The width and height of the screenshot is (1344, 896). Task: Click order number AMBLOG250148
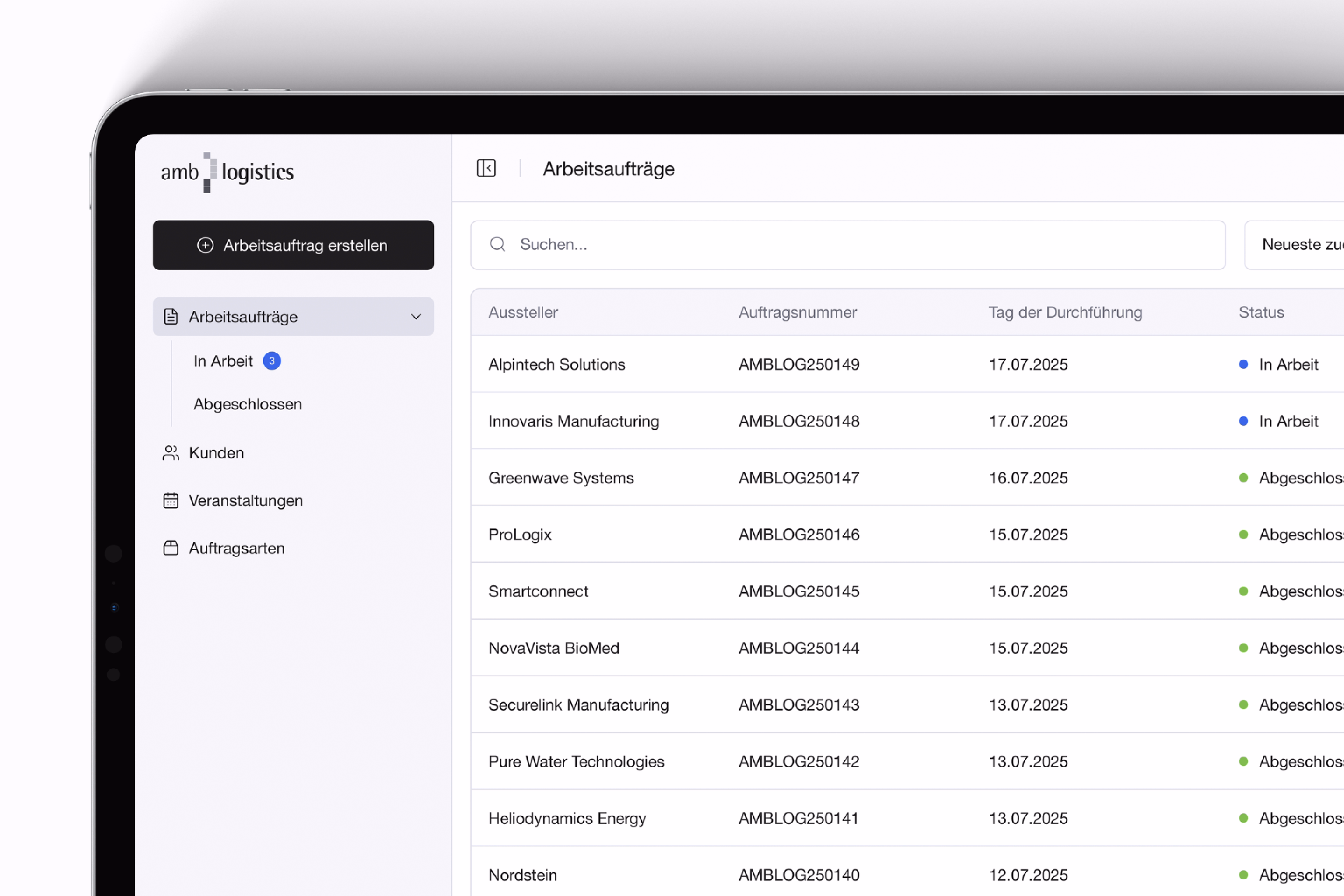[x=799, y=421]
